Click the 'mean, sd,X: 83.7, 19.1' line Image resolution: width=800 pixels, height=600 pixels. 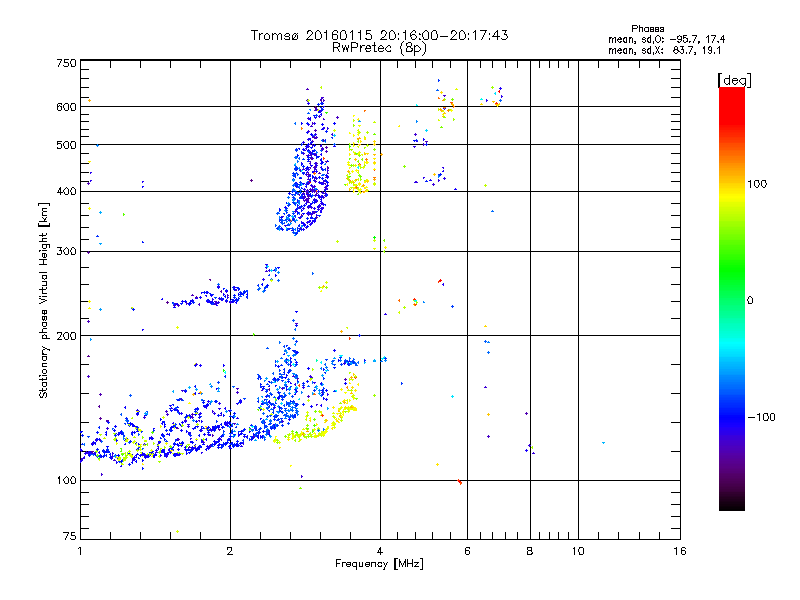click(664, 50)
